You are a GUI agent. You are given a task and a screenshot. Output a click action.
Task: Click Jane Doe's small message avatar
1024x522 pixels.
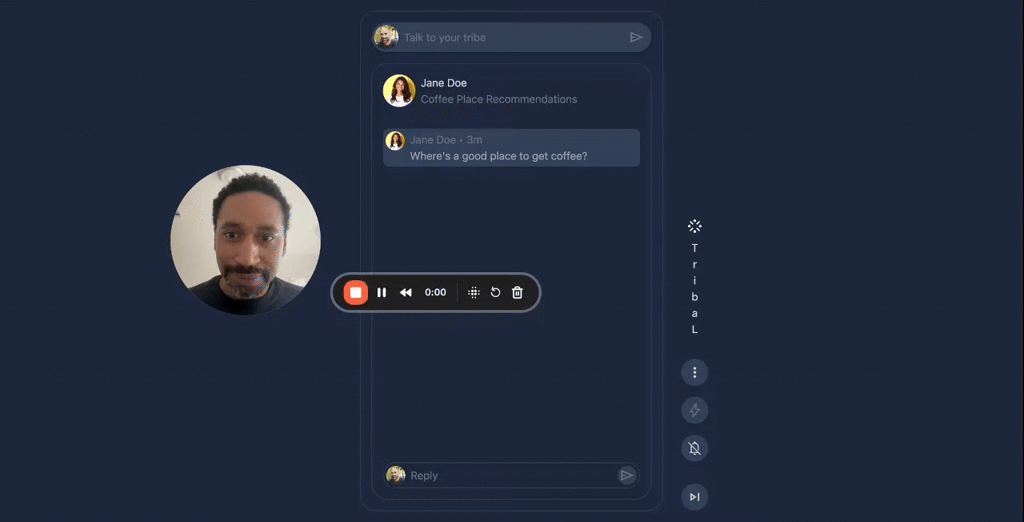(395, 140)
